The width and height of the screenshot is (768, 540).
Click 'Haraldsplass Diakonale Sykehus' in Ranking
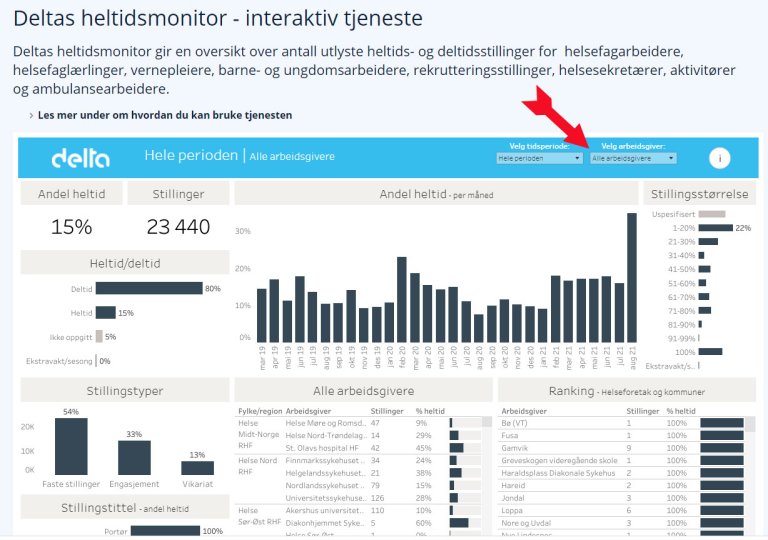point(558,473)
